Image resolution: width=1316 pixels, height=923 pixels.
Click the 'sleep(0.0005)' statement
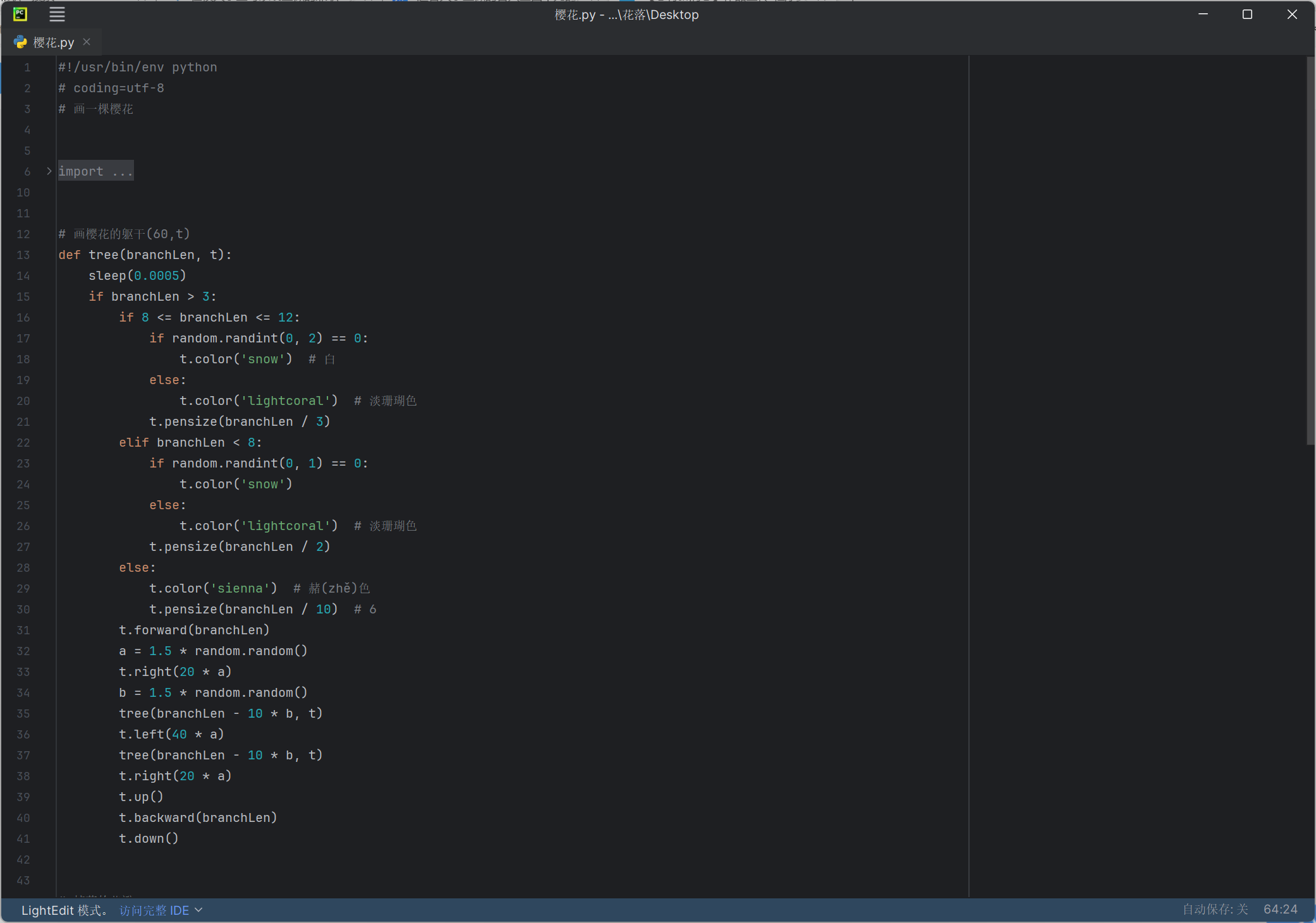[x=137, y=275]
